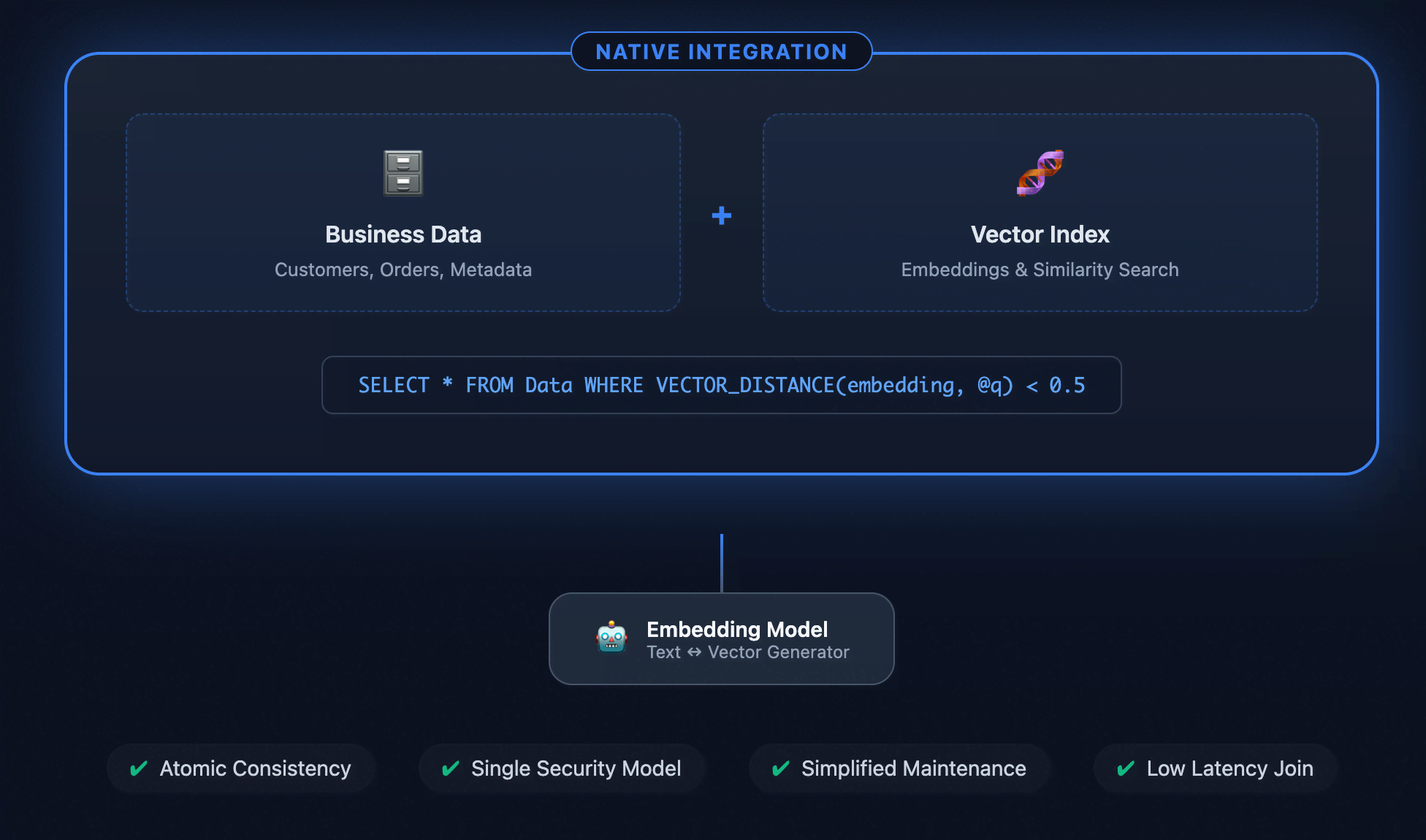Select the NATIVE INTEGRATION label badge
The image size is (1426, 840).
722,51
